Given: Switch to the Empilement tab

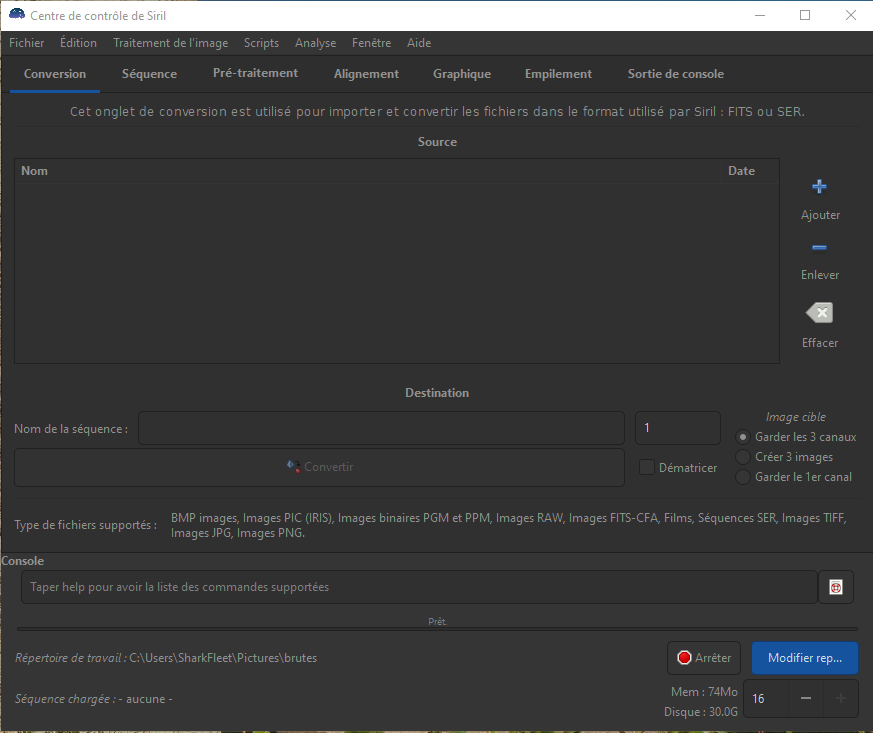Looking at the screenshot, I should point(558,74).
